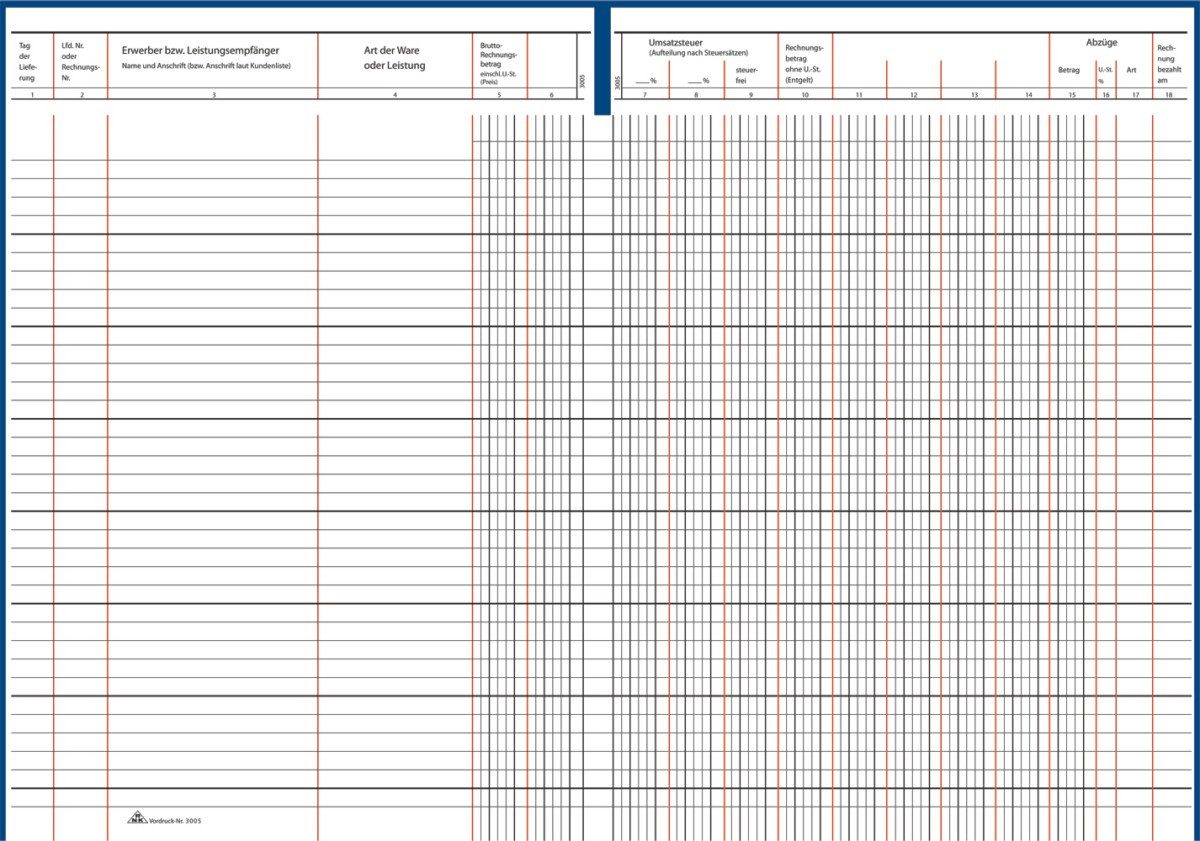Select the 'Tag der Lieferung' column header
The image size is (1200, 841).
coord(27,61)
